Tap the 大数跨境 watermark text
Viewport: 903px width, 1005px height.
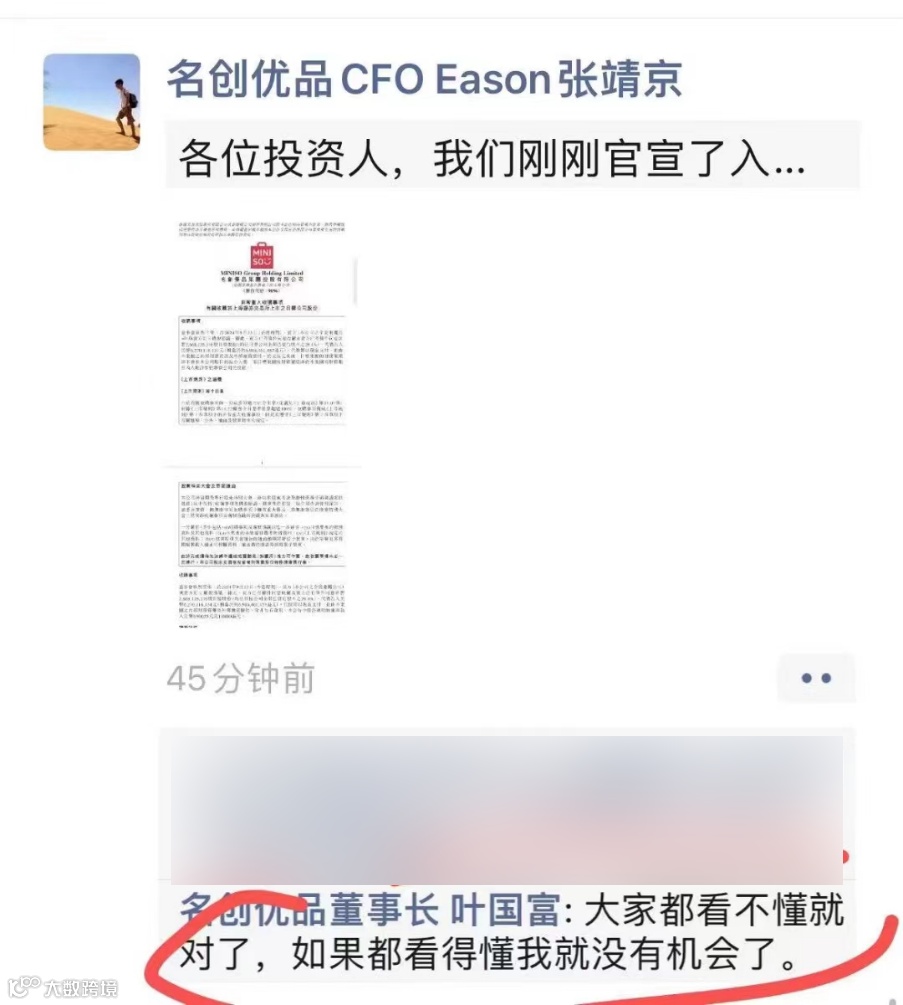81,988
